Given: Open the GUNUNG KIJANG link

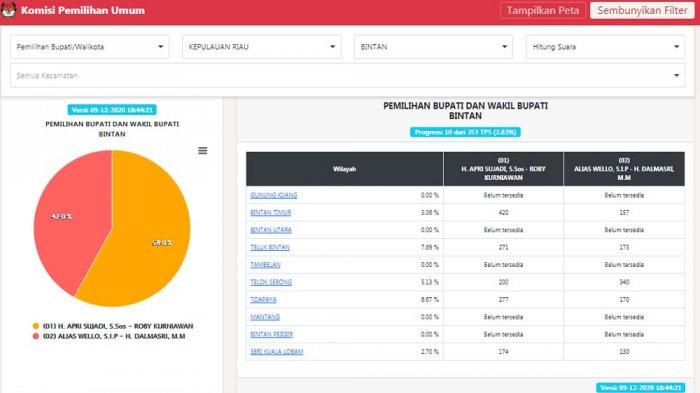Looking at the screenshot, I should coord(274,195).
